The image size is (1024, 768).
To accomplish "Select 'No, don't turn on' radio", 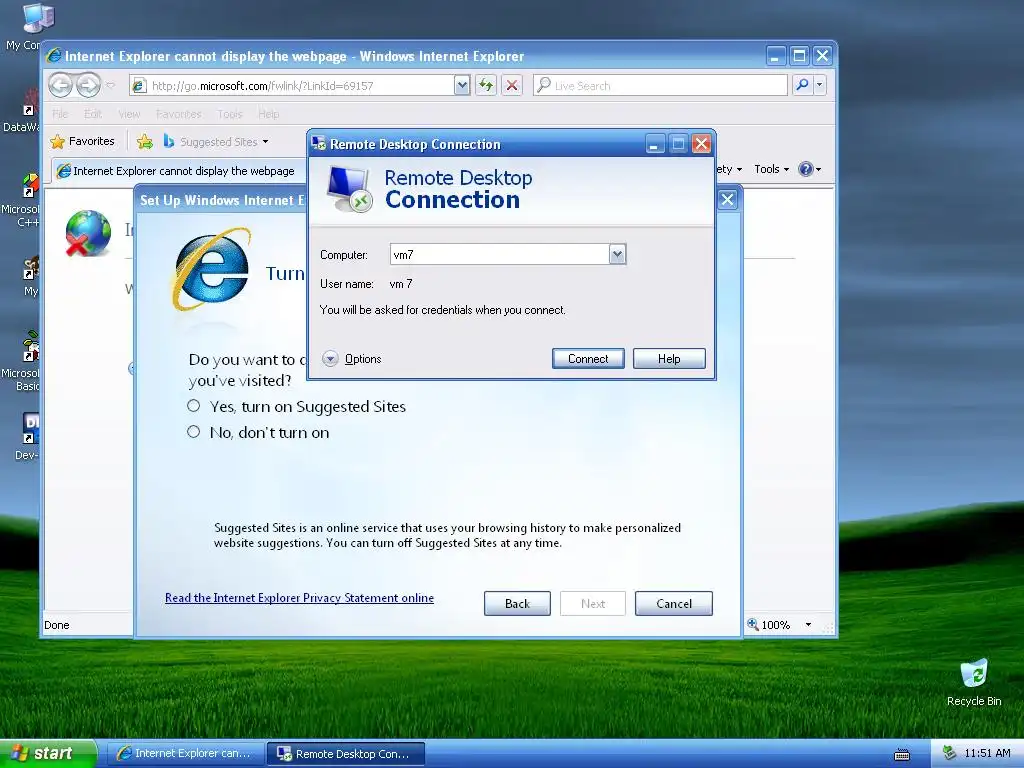I will (x=193, y=432).
